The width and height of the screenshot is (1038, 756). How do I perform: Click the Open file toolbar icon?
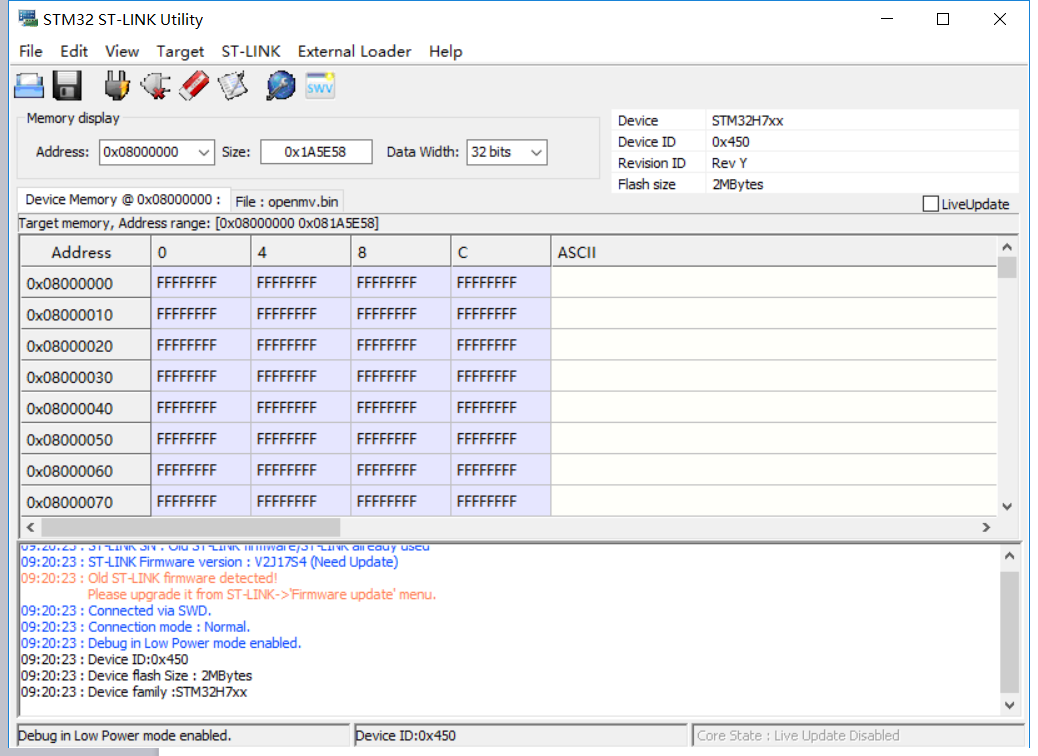click(29, 86)
